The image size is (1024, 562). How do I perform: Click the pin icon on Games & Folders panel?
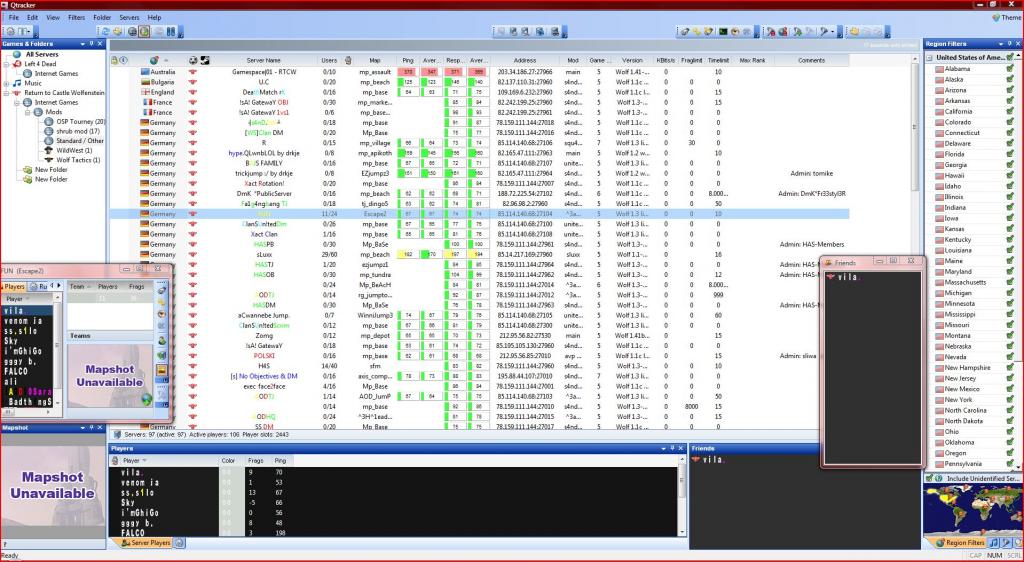91,44
